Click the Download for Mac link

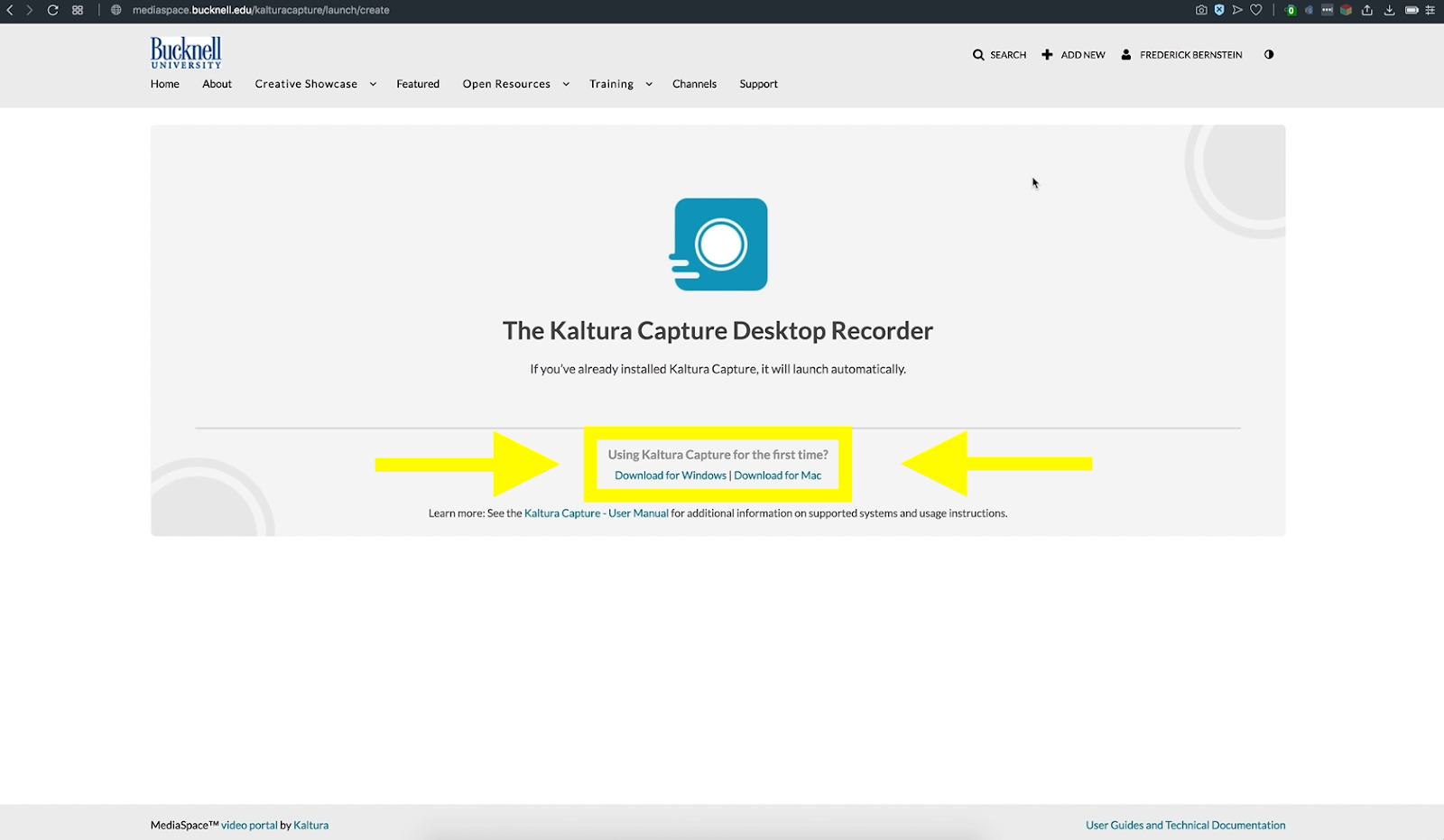[x=778, y=475]
